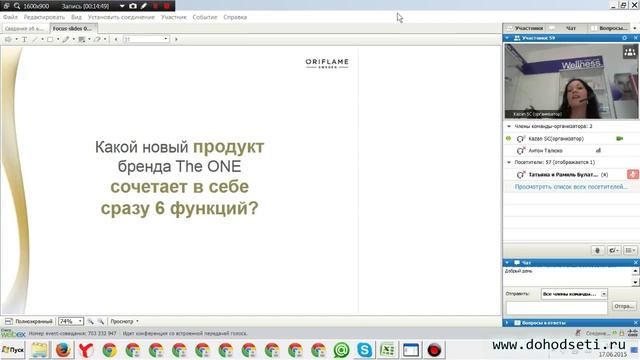
Task: Collapse the Посетители attendees group
Action: (509, 162)
